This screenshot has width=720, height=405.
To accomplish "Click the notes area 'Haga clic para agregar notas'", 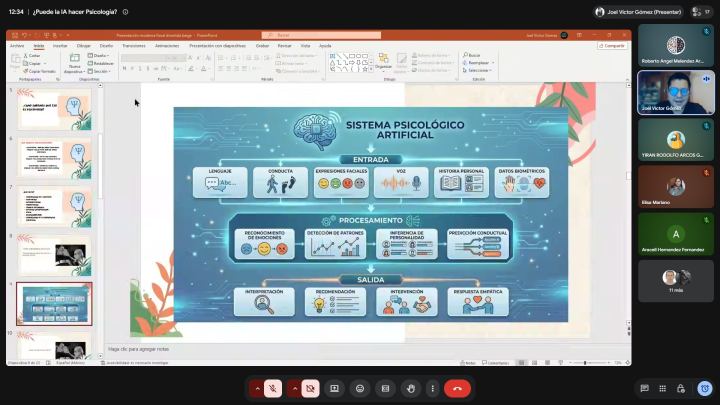I will [x=138, y=349].
